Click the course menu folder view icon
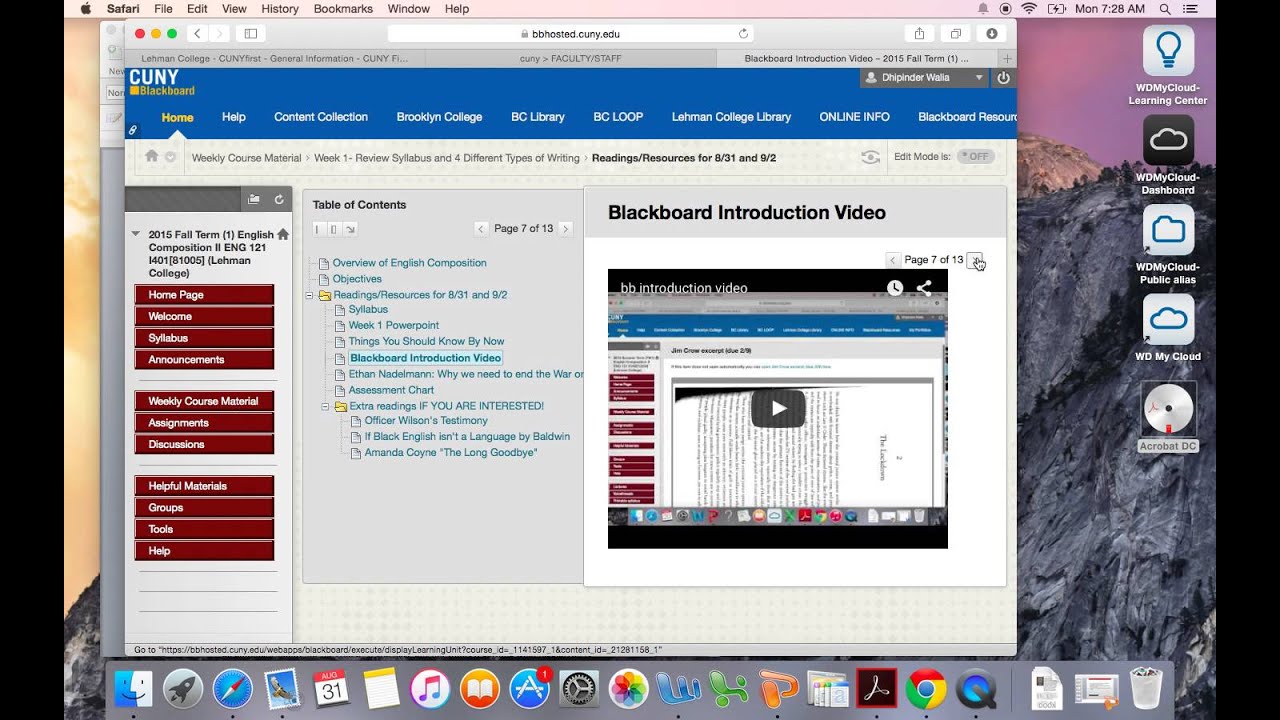Screen dimensions: 1280x720 click(254, 199)
